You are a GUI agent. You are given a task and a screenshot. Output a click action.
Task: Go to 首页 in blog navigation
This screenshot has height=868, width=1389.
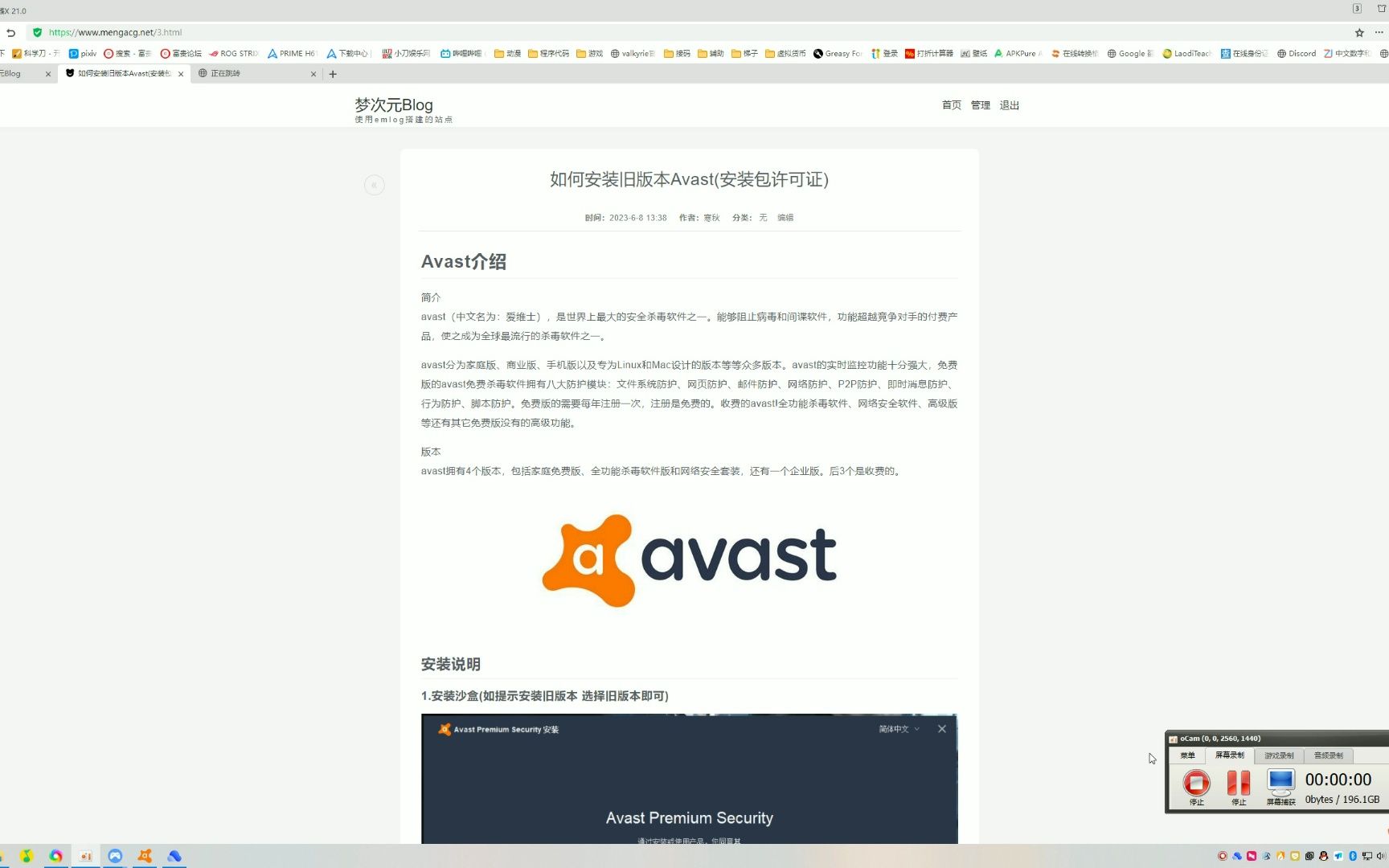click(952, 105)
